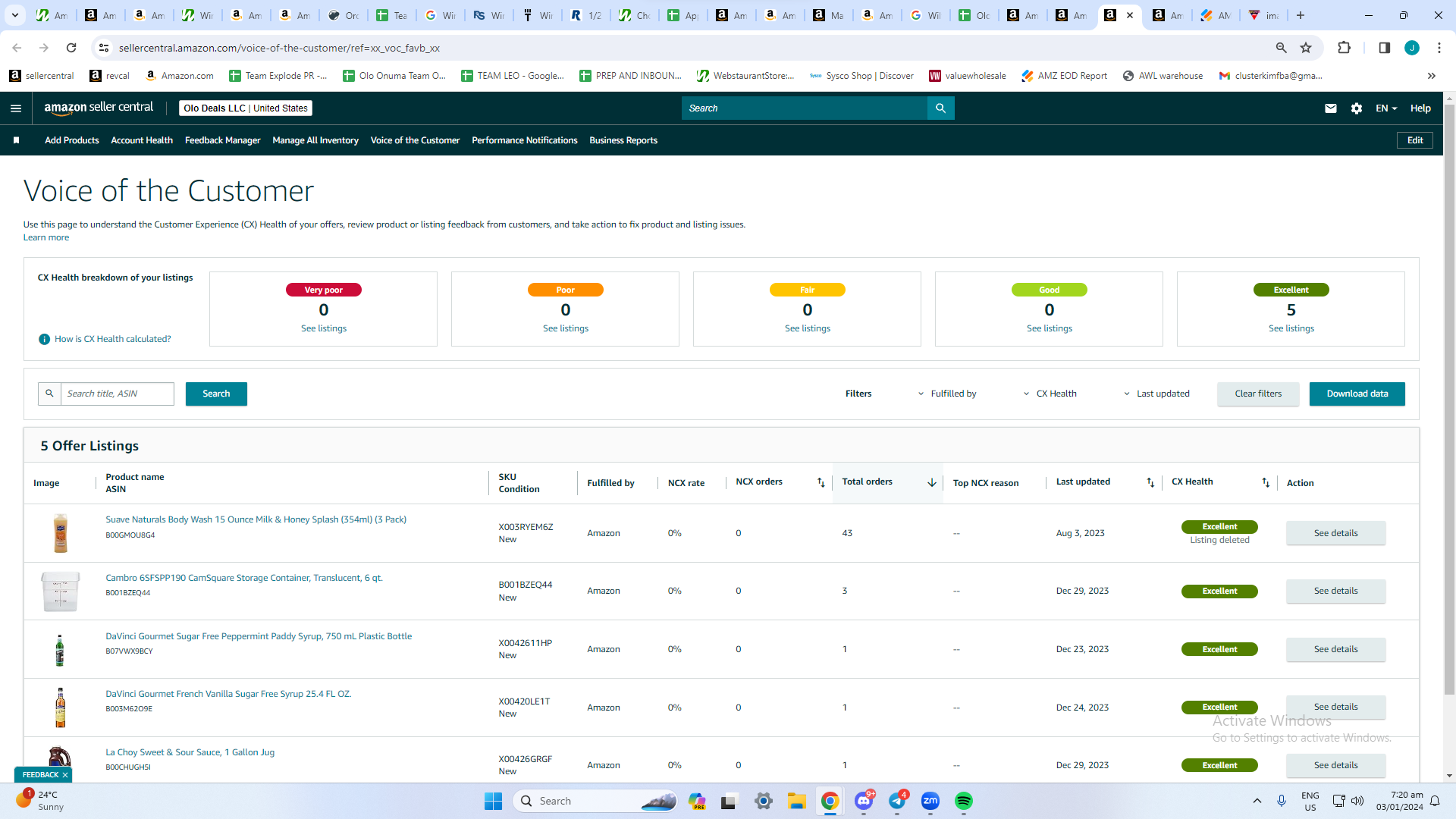Image resolution: width=1456 pixels, height=819 pixels.
Task: Bookmark this page with the star icon
Action: click(x=1306, y=48)
